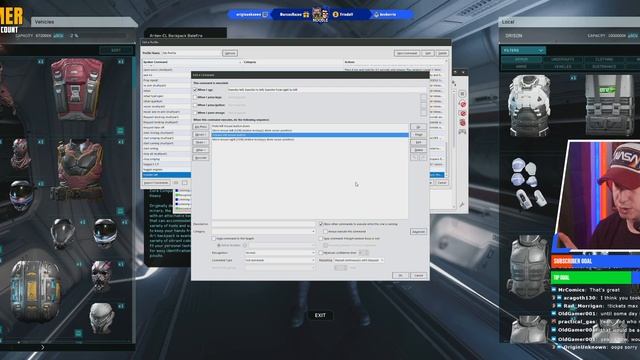Enable 'Send command to this target' checkbox

pos(214,238)
